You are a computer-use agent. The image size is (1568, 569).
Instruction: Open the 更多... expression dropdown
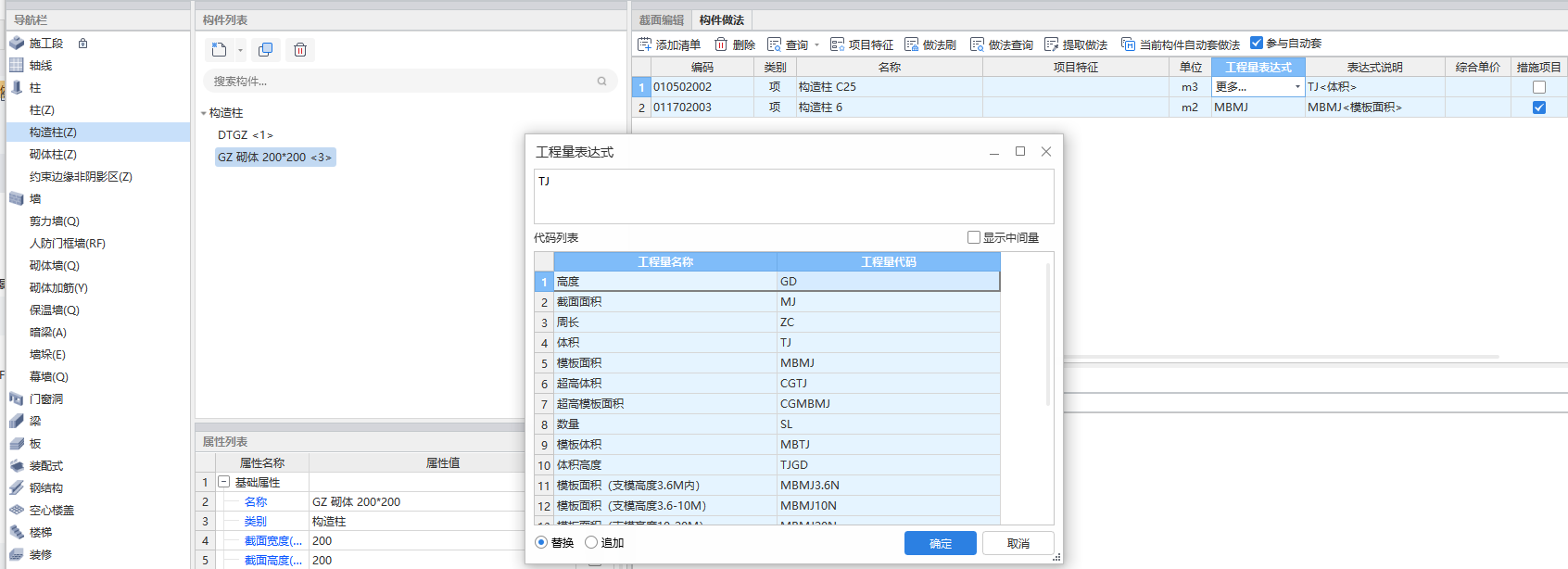pos(1297,87)
